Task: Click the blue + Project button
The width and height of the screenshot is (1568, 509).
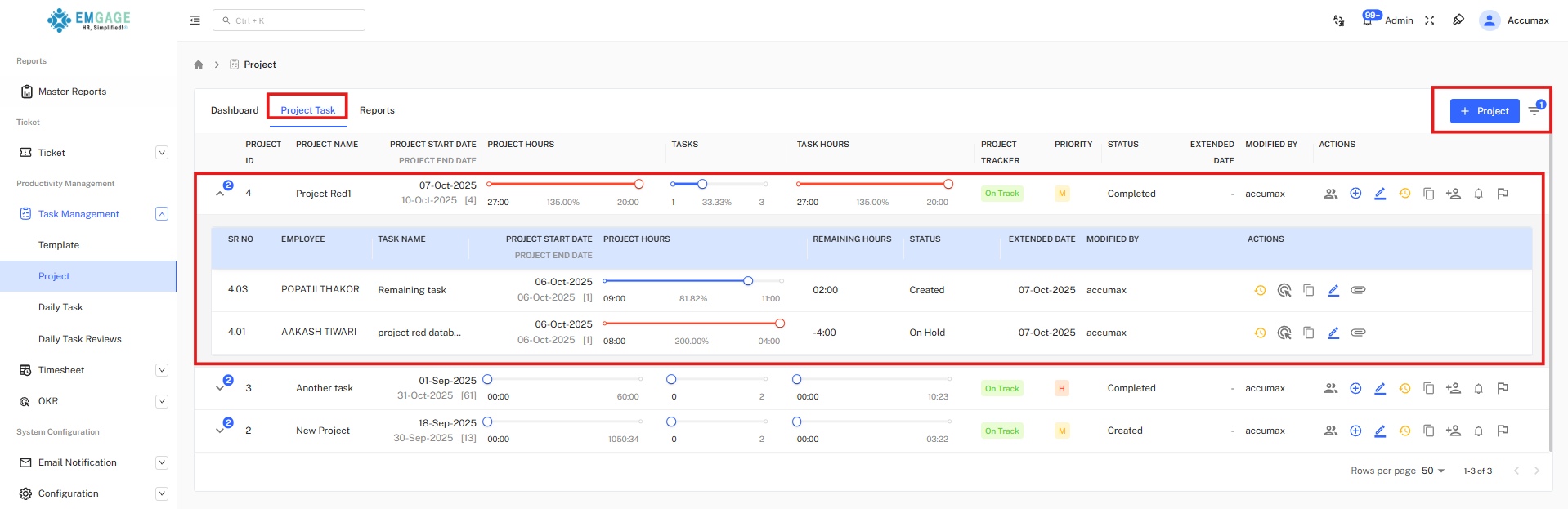Action: click(1484, 111)
